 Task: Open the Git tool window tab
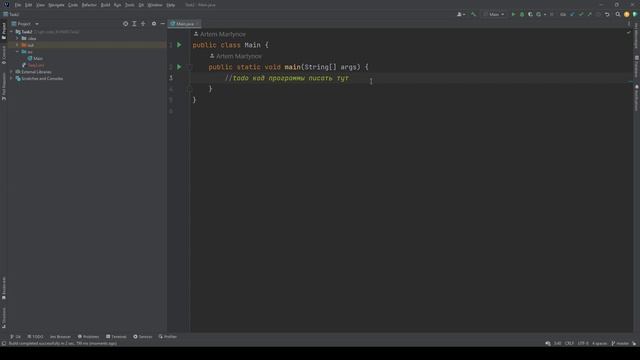[16, 337]
